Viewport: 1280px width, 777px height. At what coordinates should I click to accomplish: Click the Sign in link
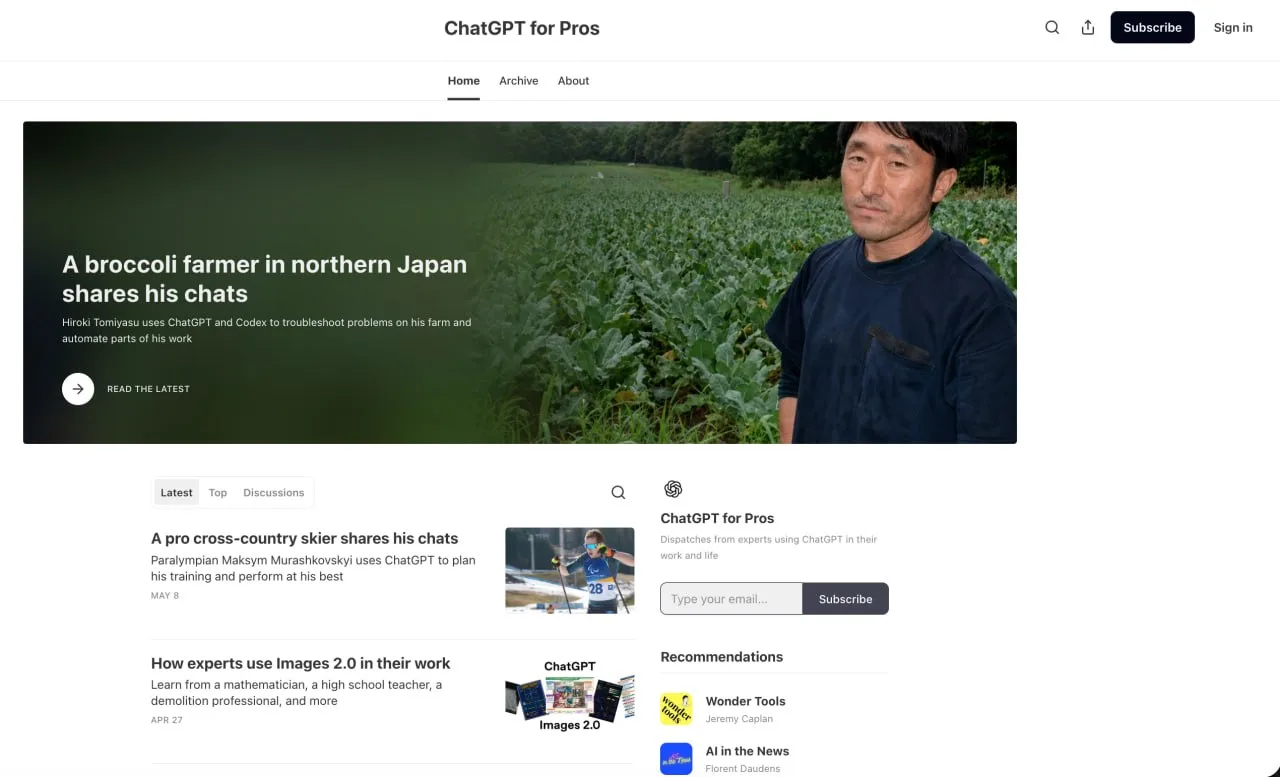pos(1233,27)
